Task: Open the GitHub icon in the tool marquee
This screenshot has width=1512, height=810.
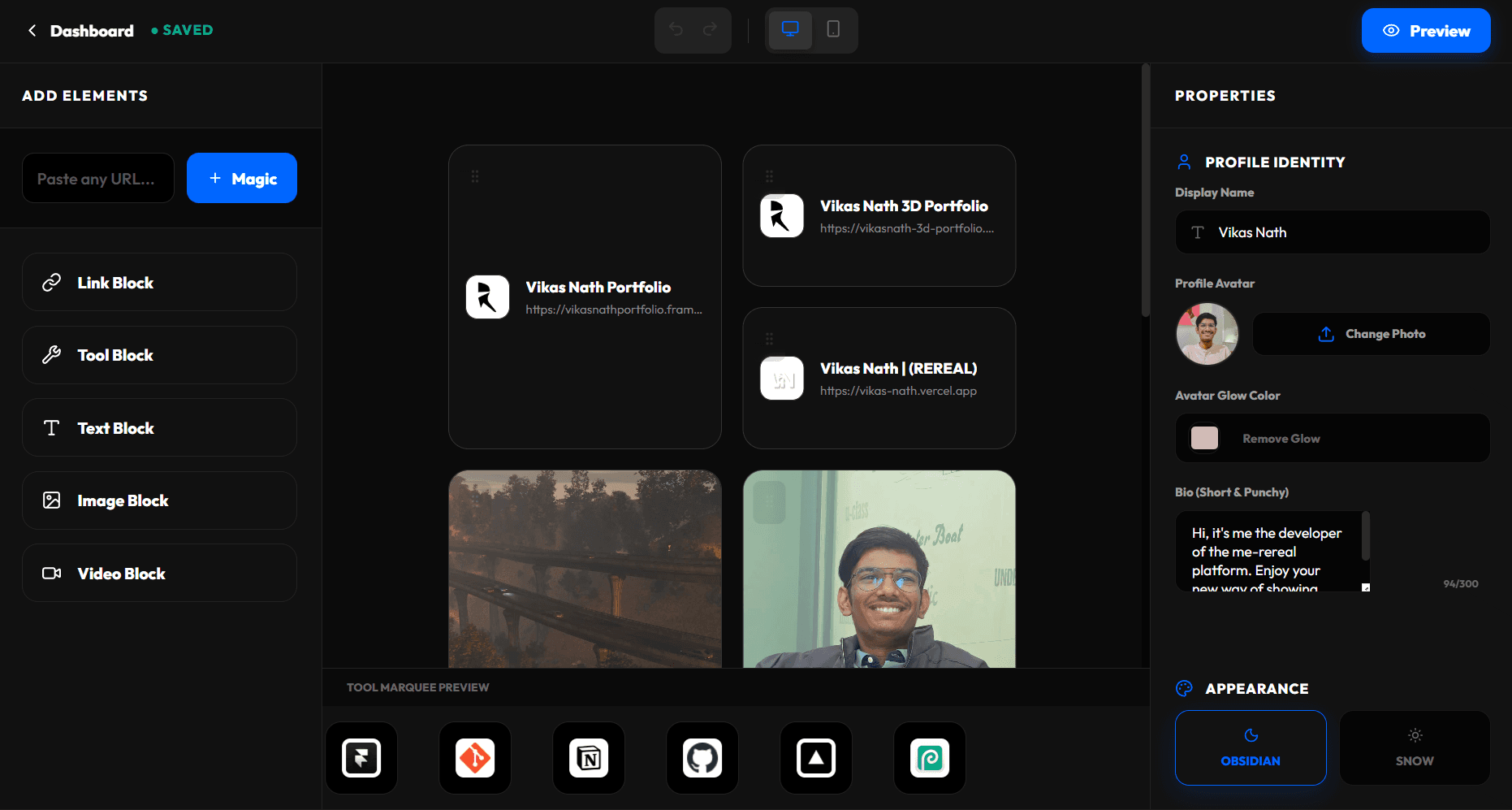Action: (x=702, y=757)
